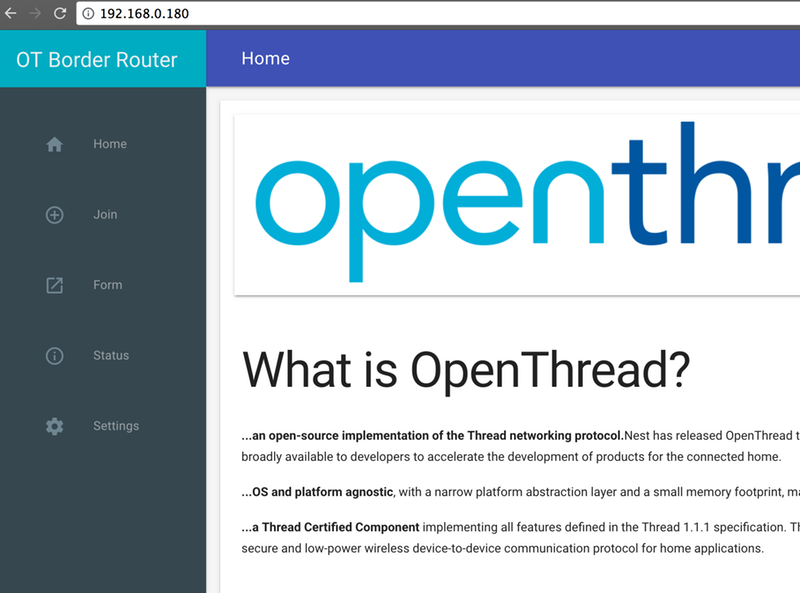
Task: Click the Home title in the blue header
Action: [265, 59]
